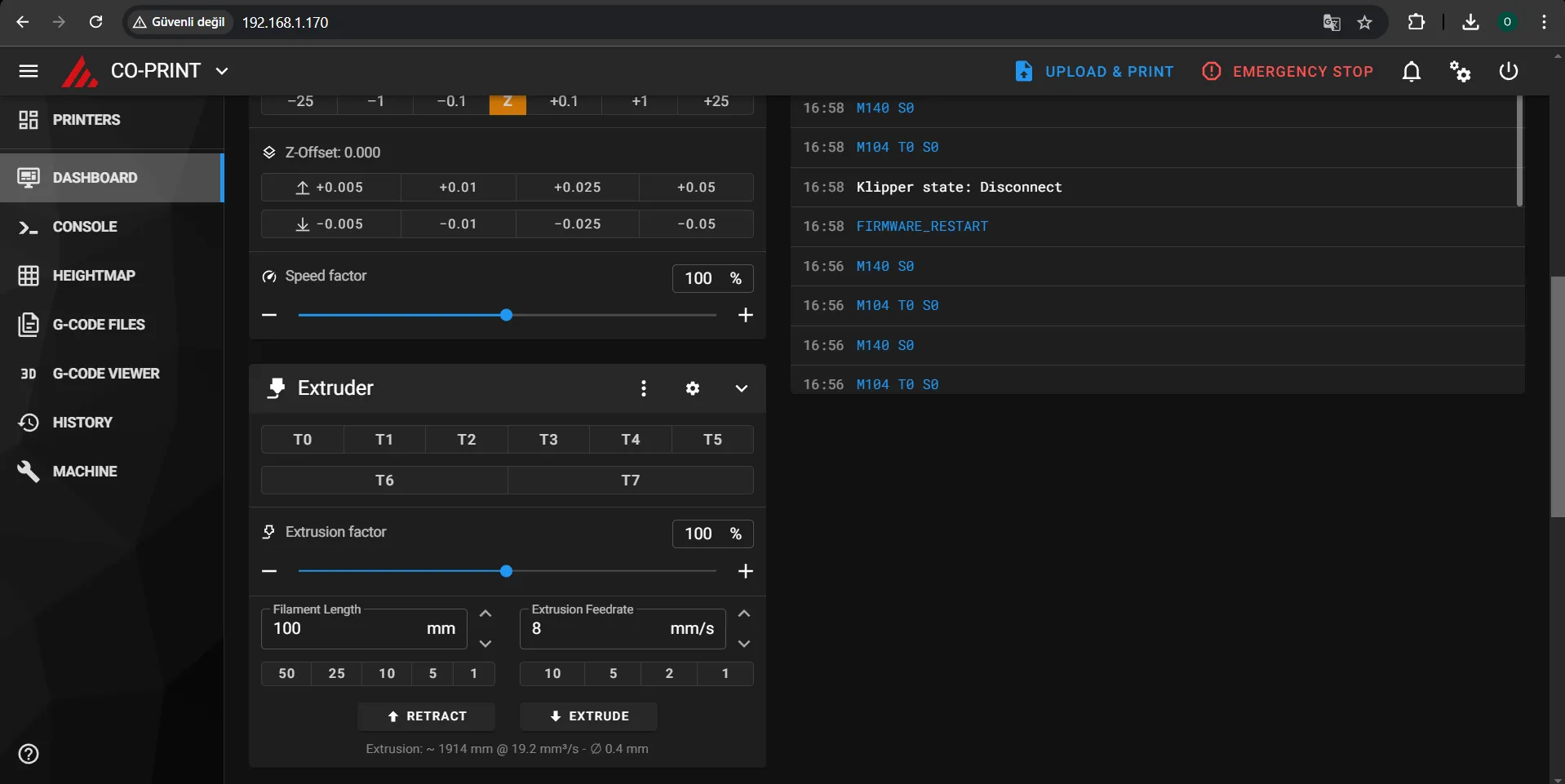
Task: Click FIRMWARE_RESTART command in console
Action: 922,226
